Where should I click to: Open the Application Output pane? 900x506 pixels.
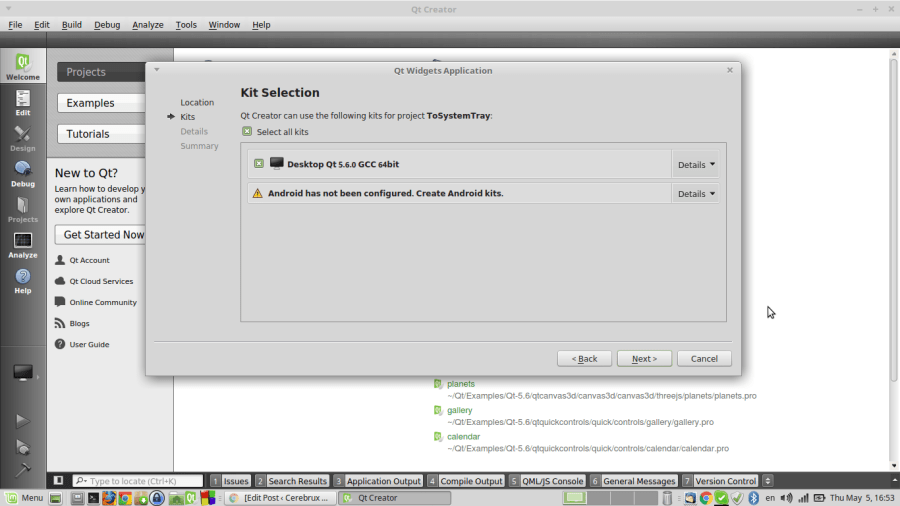[378, 481]
